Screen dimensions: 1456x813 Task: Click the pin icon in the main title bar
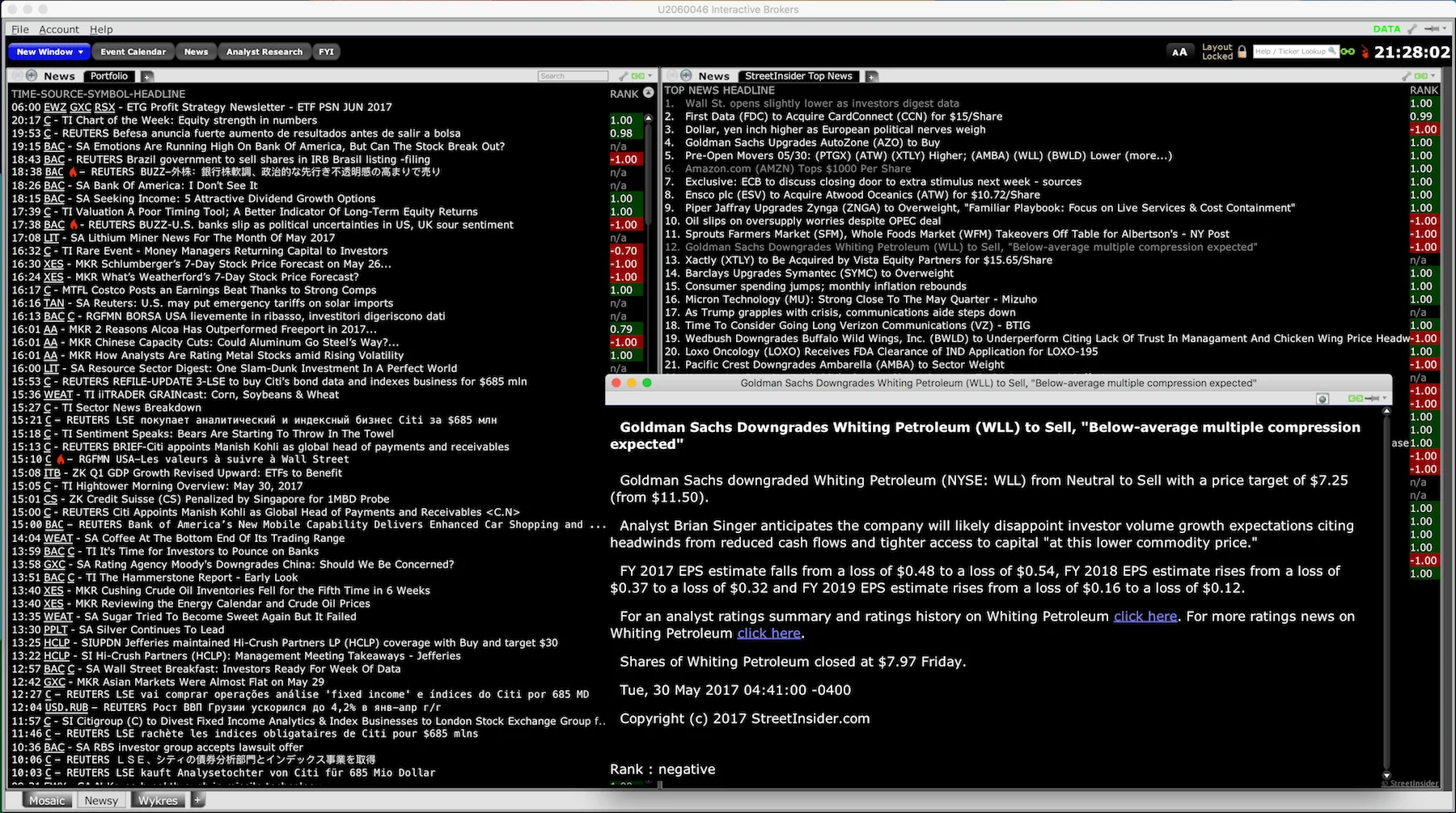pos(1431,29)
